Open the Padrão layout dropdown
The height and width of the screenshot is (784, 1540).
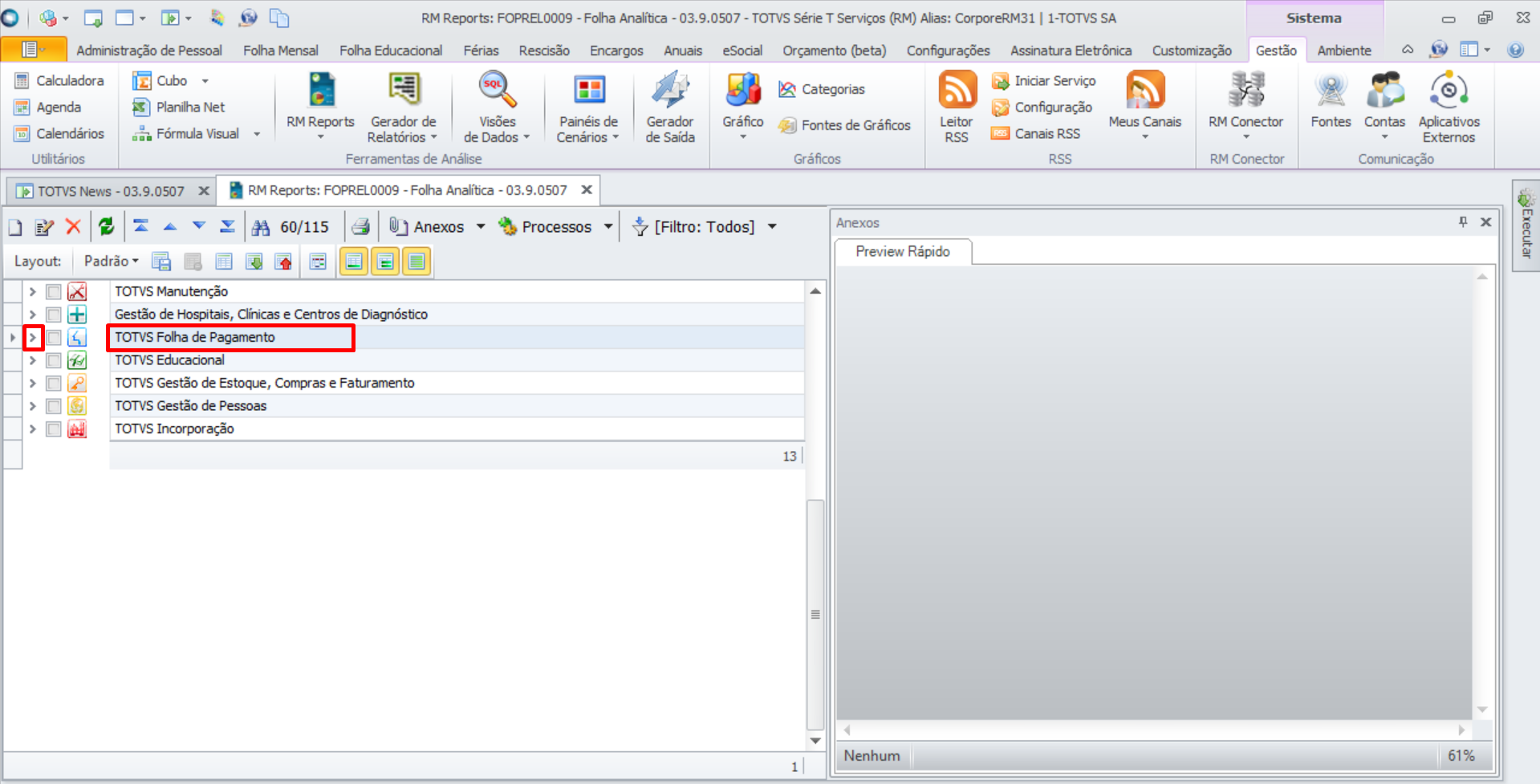[112, 261]
